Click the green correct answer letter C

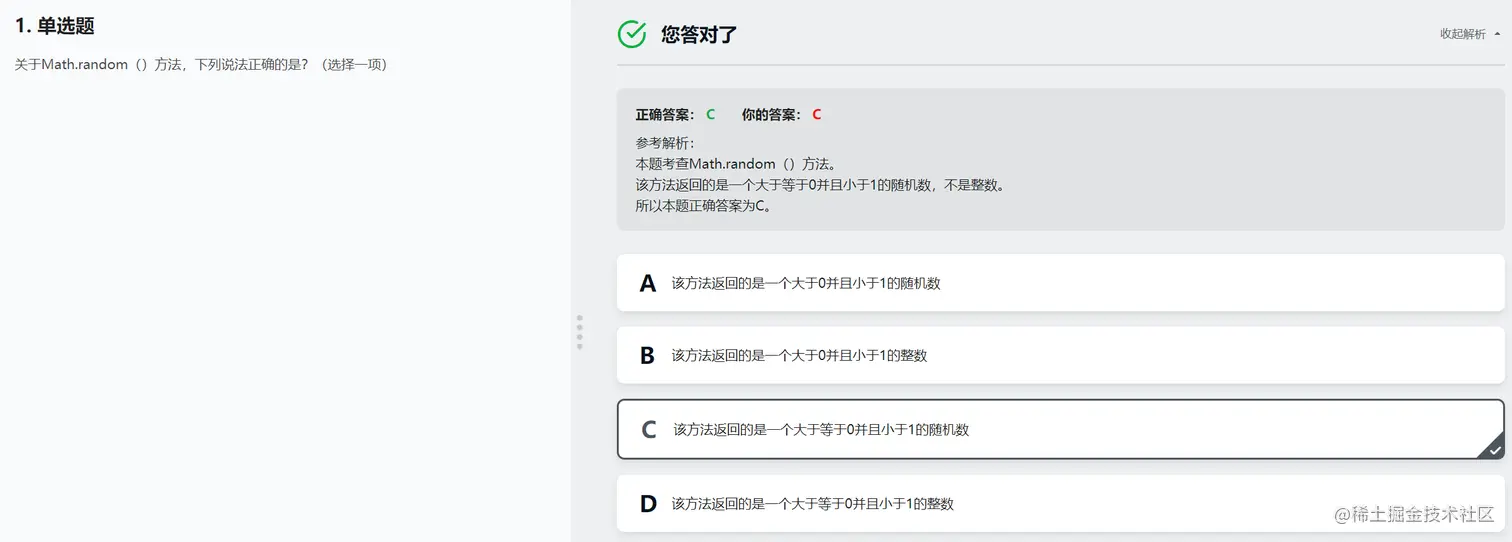pos(711,114)
